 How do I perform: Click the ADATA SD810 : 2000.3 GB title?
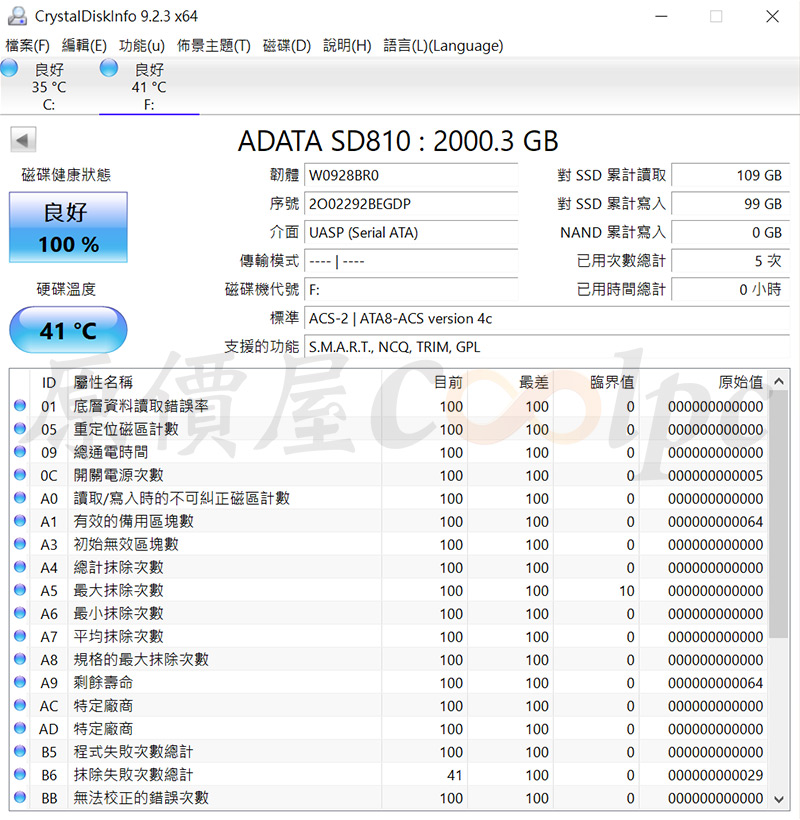click(398, 141)
